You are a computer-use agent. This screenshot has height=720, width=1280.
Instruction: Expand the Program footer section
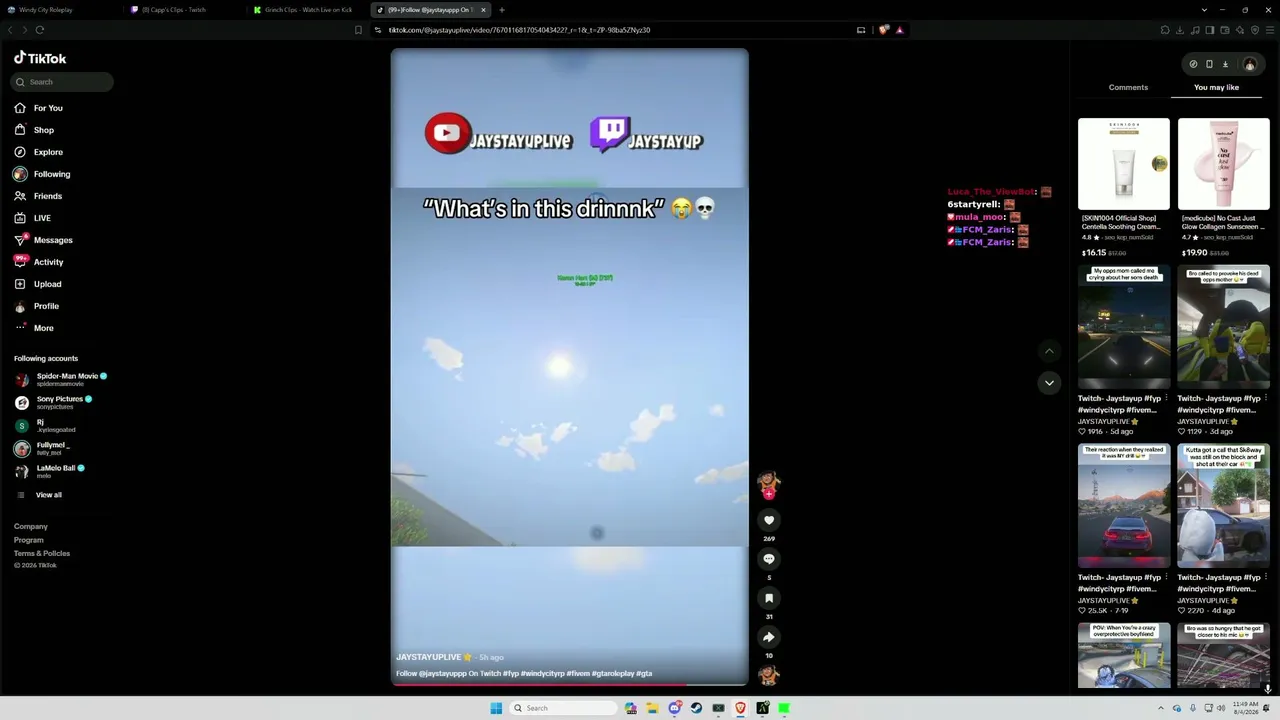(x=29, y=540)
